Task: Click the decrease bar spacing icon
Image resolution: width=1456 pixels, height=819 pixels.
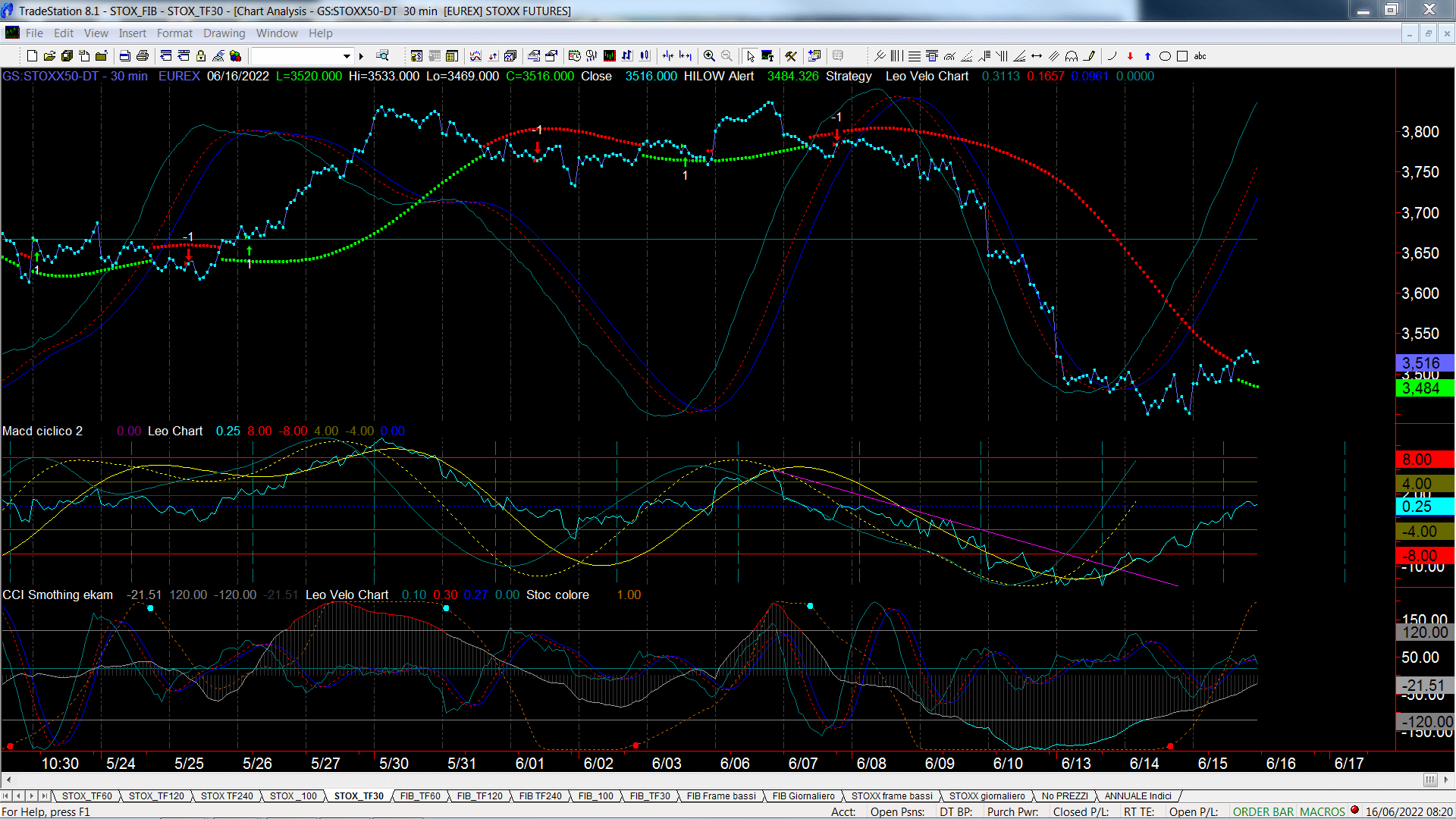Action: tap(668, 56)
